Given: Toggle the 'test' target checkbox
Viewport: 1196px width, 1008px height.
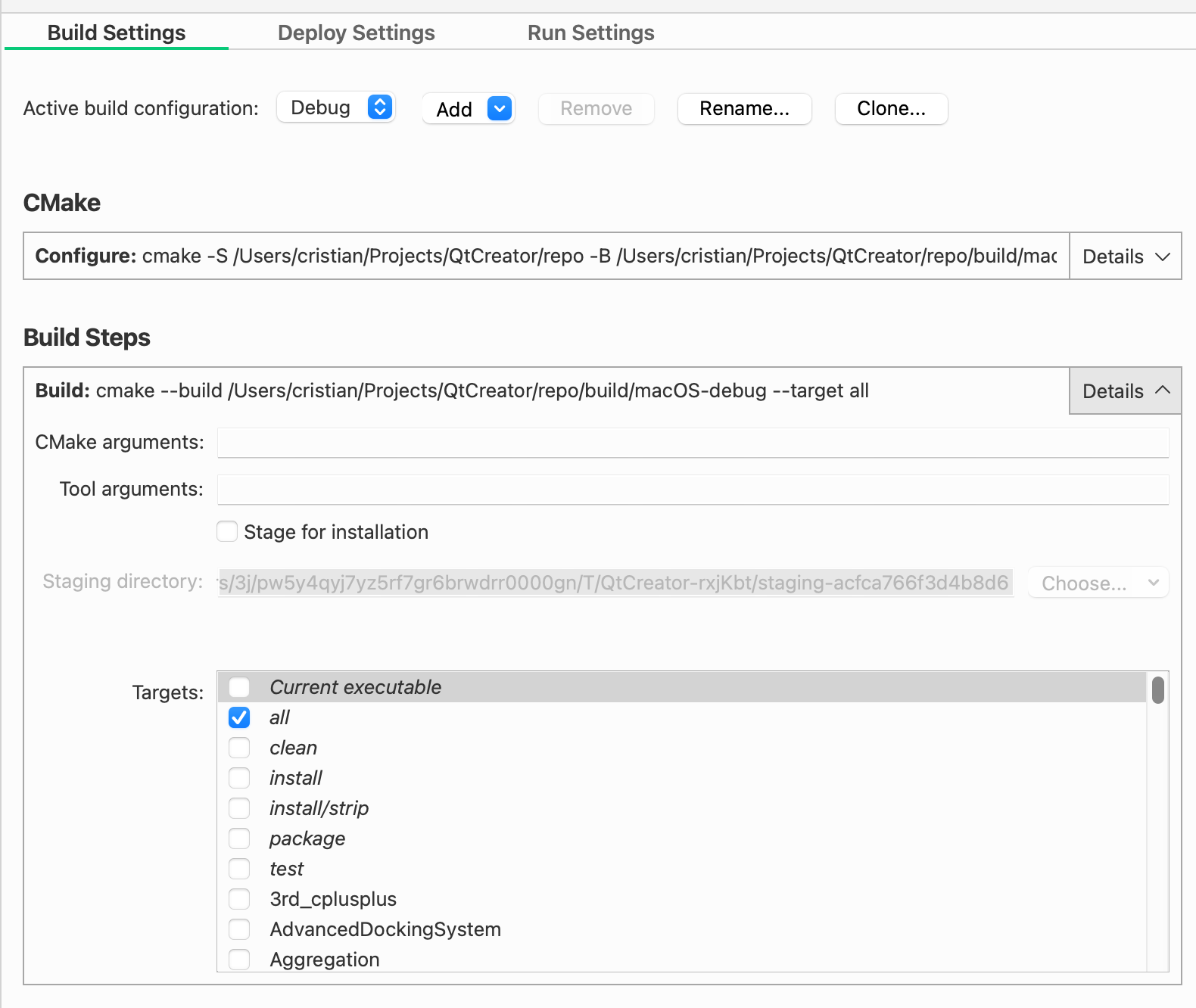Looking at the screenshot, I should pyautogui.click(x=239, y=869).
